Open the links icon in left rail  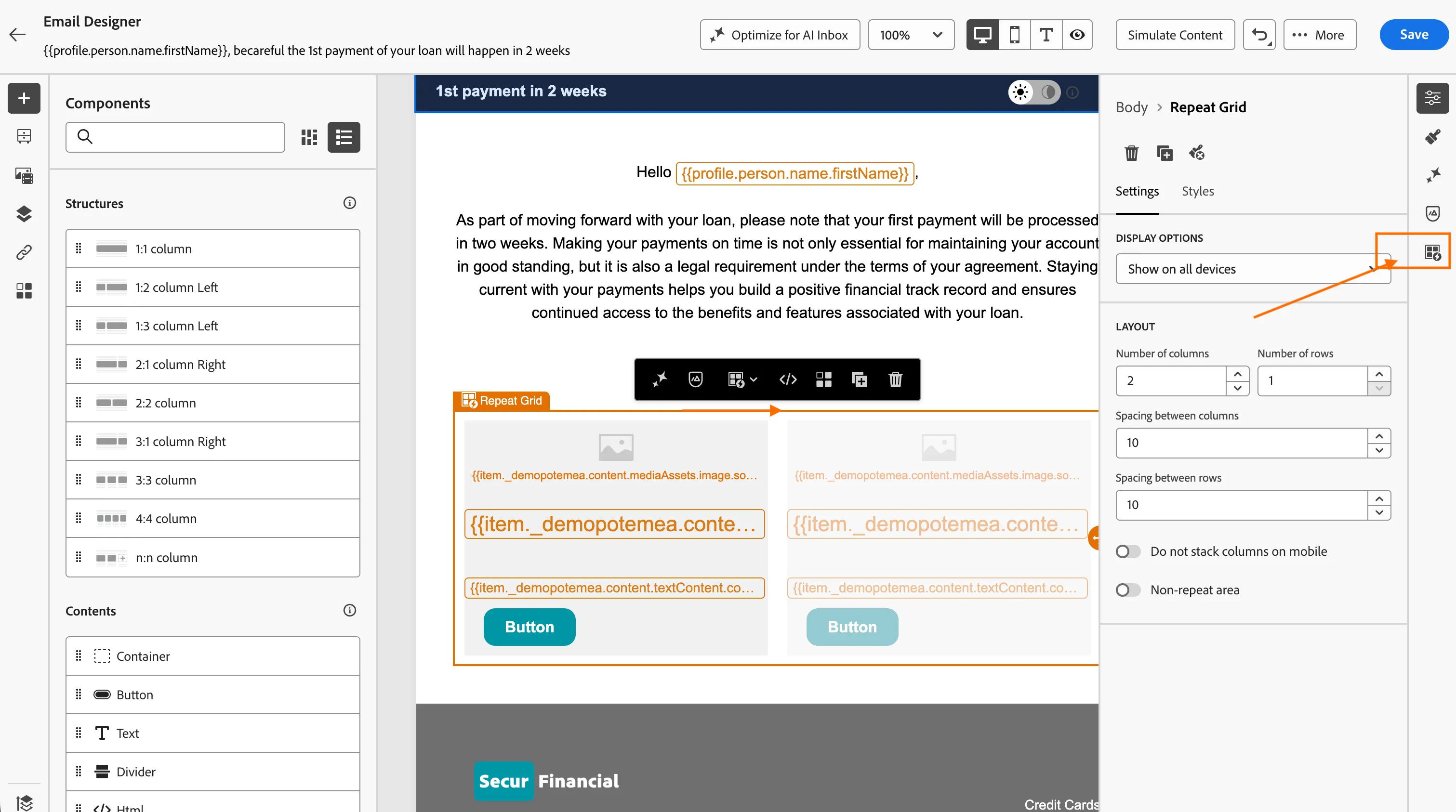[x=24, y=252]
